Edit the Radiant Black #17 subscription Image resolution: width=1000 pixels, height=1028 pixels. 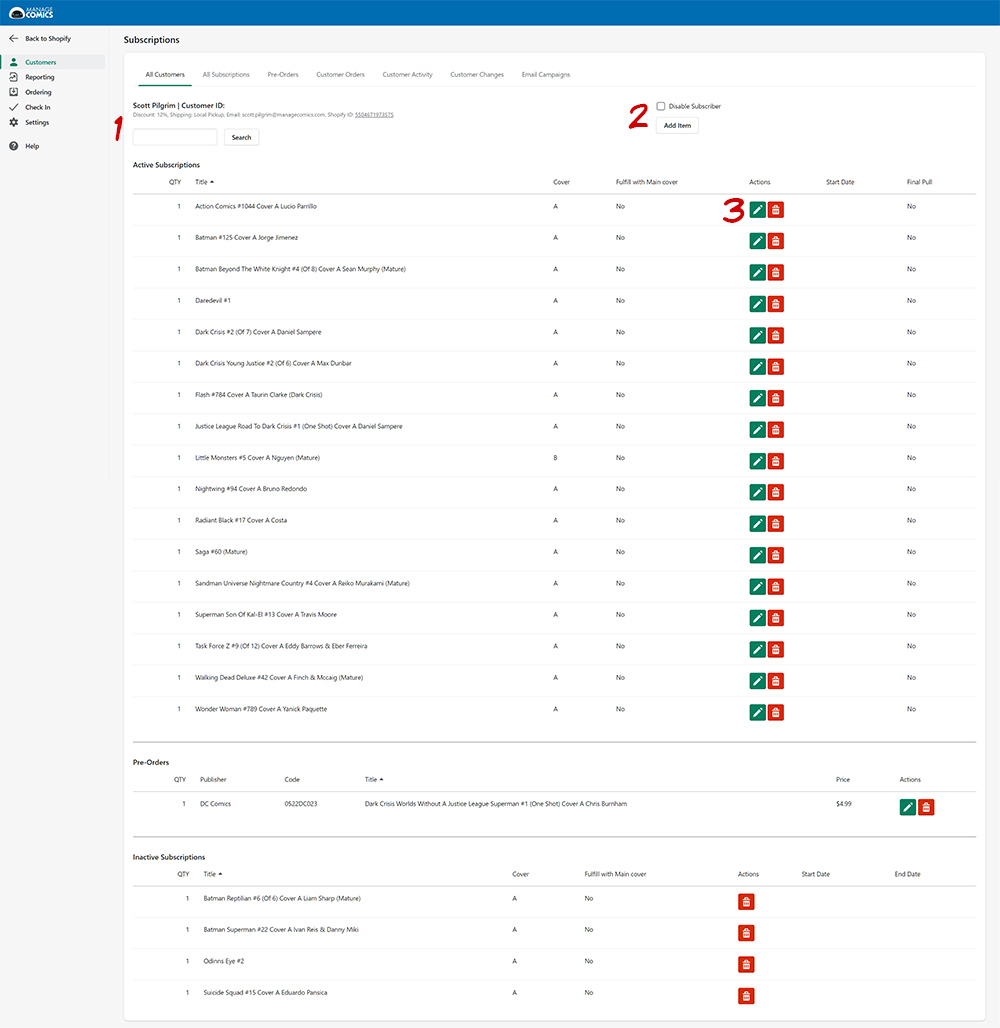(757, 524)
